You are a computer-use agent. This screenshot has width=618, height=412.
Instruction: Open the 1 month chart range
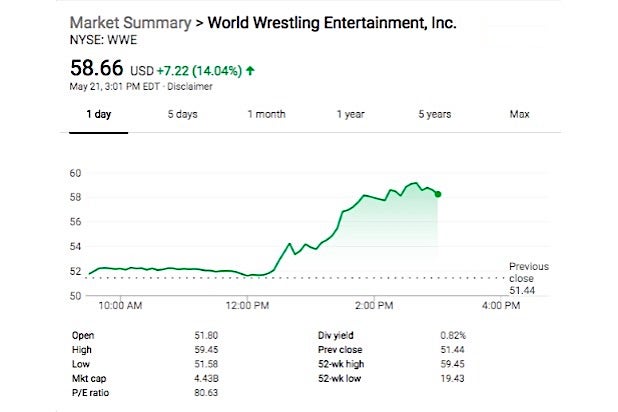tap(266, 114)
